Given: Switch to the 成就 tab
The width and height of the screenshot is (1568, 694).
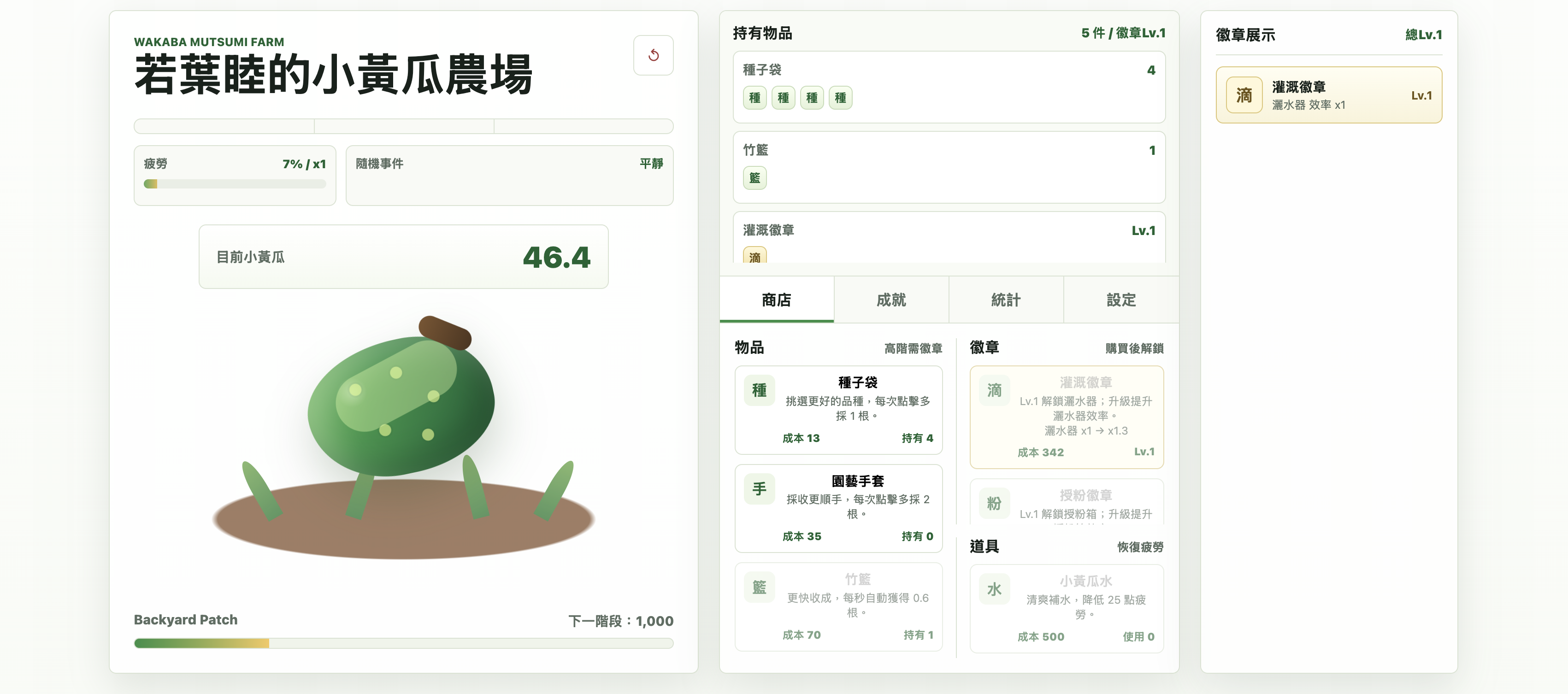Looking at the screenshot, I should tap(891, 300).
